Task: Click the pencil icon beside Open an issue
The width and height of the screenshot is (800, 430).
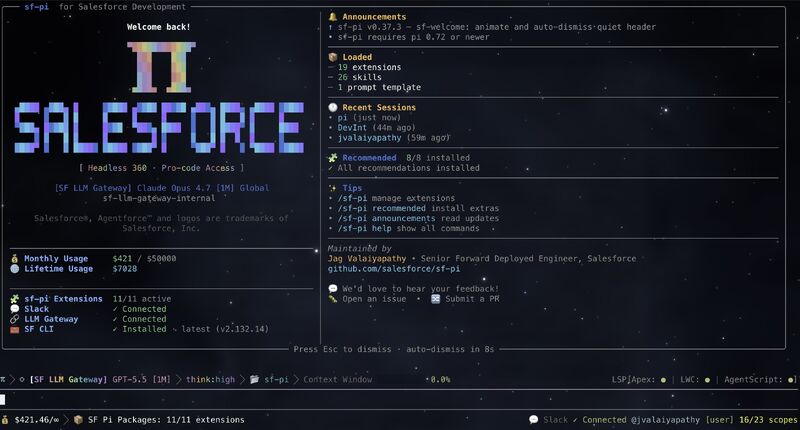Action: tap(333, 299)
